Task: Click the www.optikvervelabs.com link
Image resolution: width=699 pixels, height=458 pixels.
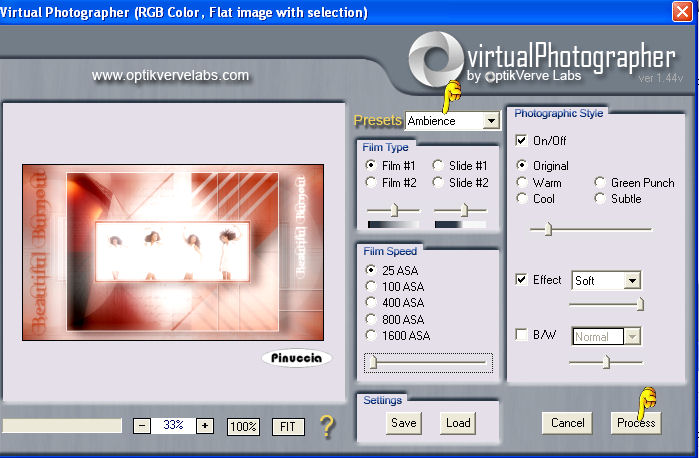Action: 170,75
